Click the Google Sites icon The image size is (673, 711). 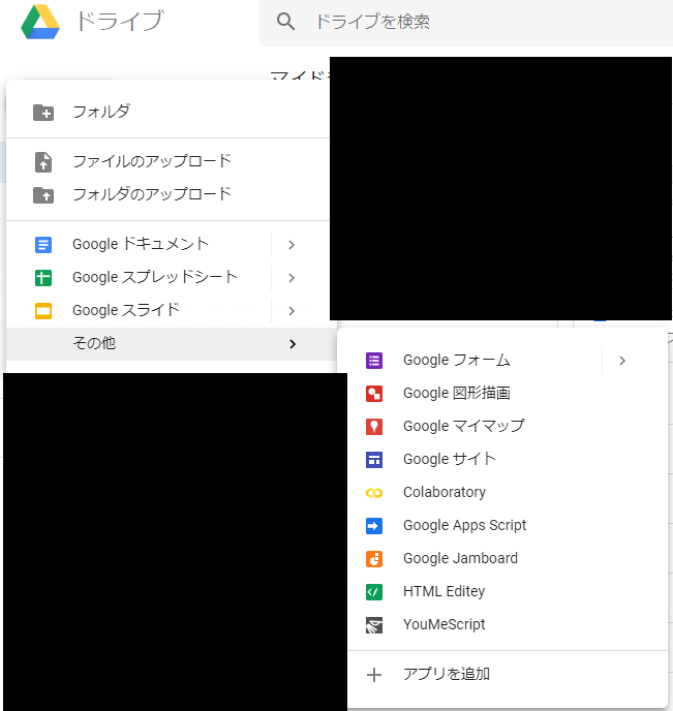[x=374, y=460]
